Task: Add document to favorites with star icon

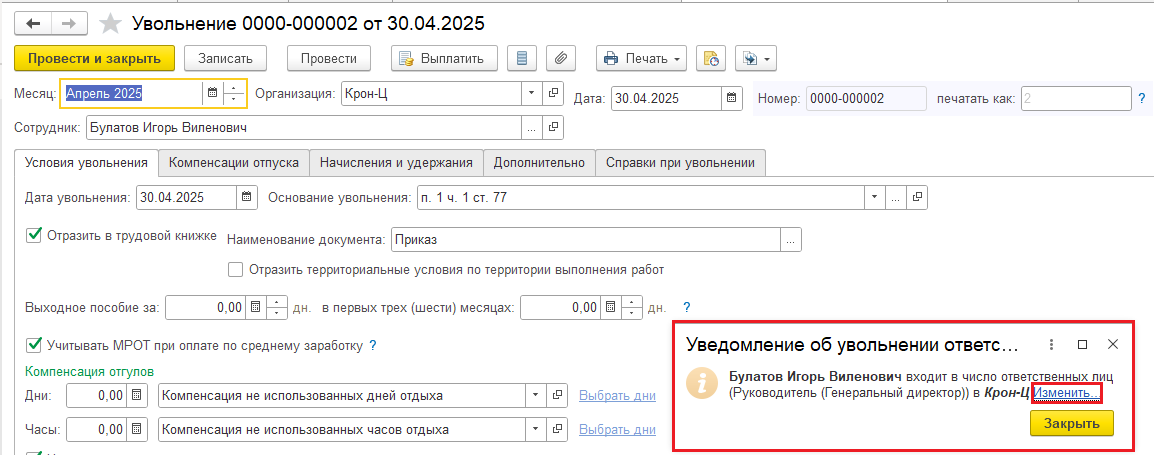Action: coord(110,24)
